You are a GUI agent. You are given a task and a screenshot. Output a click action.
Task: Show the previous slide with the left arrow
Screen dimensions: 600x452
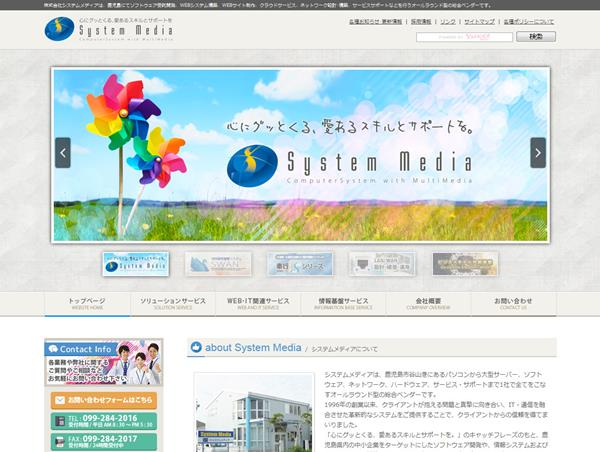[x=63, y=153]
